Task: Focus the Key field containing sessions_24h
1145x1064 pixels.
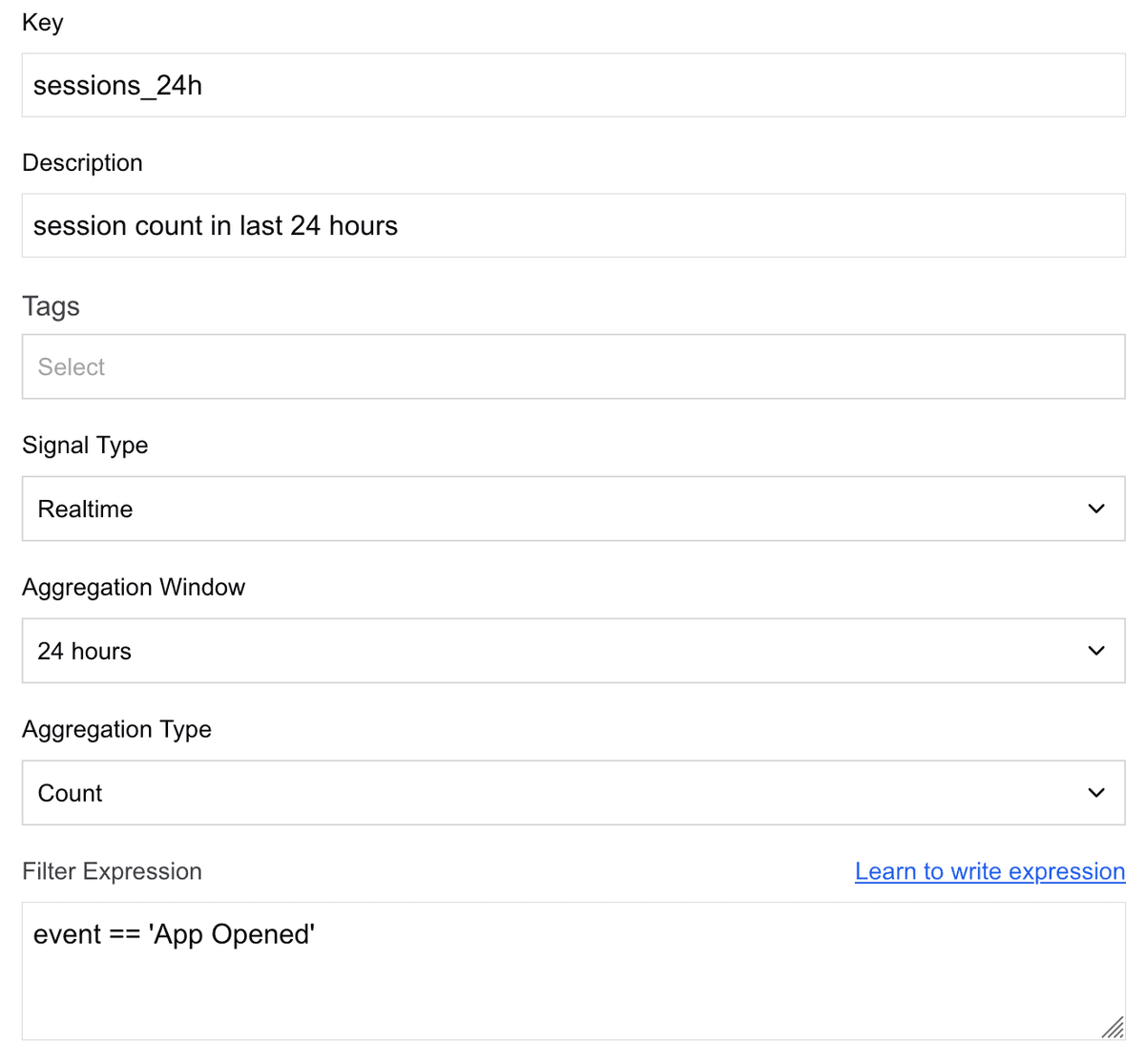Action: coord(572,86)
